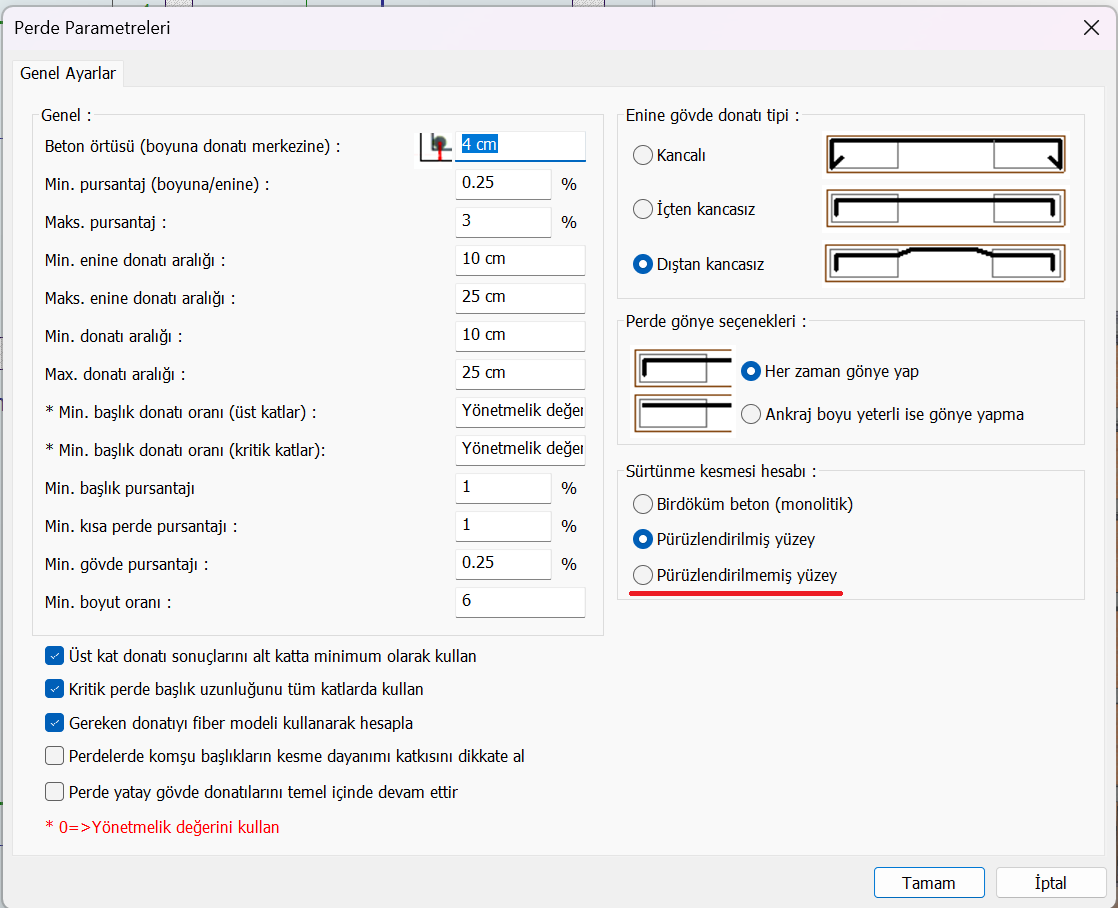Select the Kancalı radio option
Image resolution: width=1118 pixels, height=908 pixels.
coord(643,156)
